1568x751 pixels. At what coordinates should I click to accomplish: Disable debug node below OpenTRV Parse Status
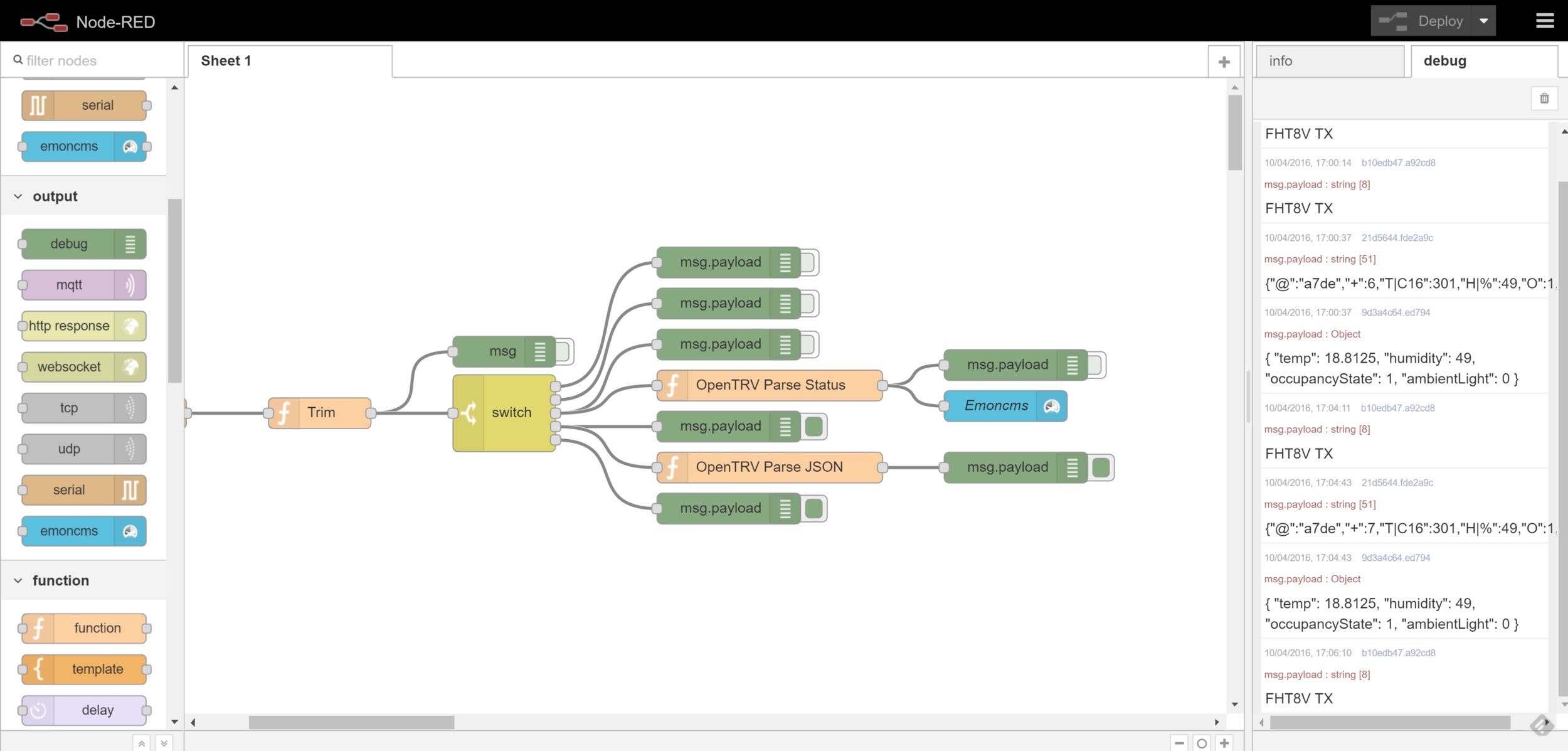coord(814,427)
